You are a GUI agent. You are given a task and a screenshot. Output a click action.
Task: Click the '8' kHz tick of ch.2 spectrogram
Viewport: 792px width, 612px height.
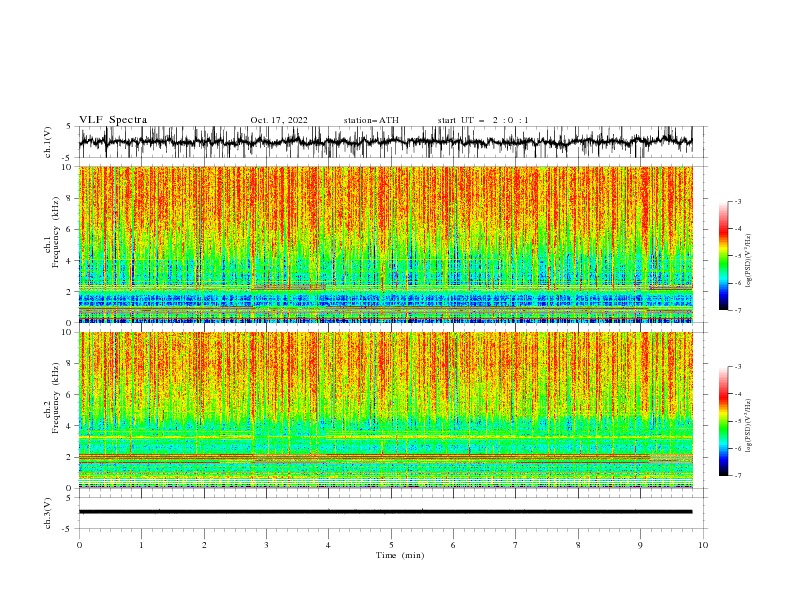click(x=71, y=364)
